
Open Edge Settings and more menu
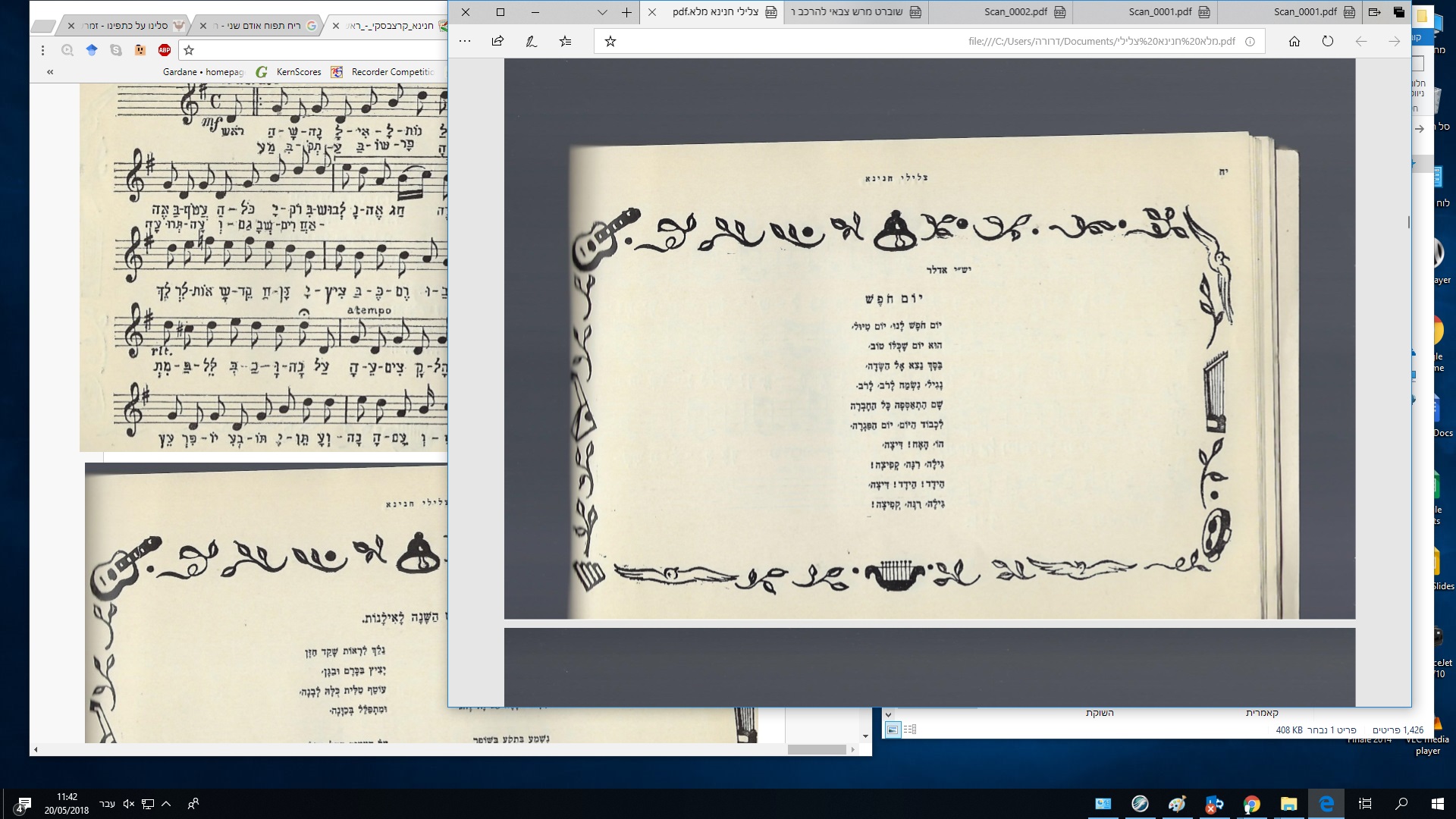[x=465, y=42]
